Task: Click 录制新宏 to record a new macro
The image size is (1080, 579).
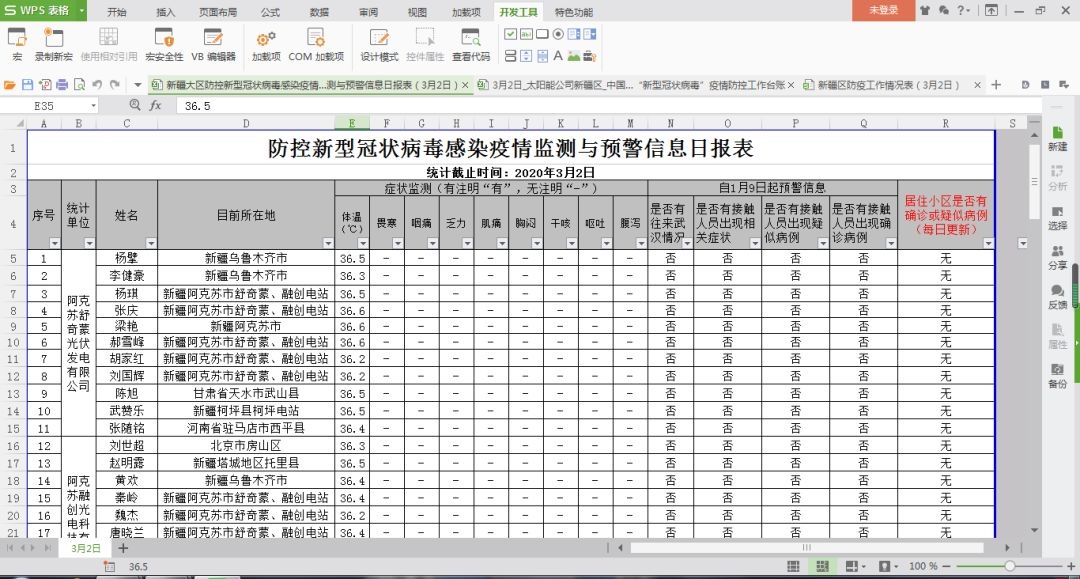Action: [x=54, y=45]
